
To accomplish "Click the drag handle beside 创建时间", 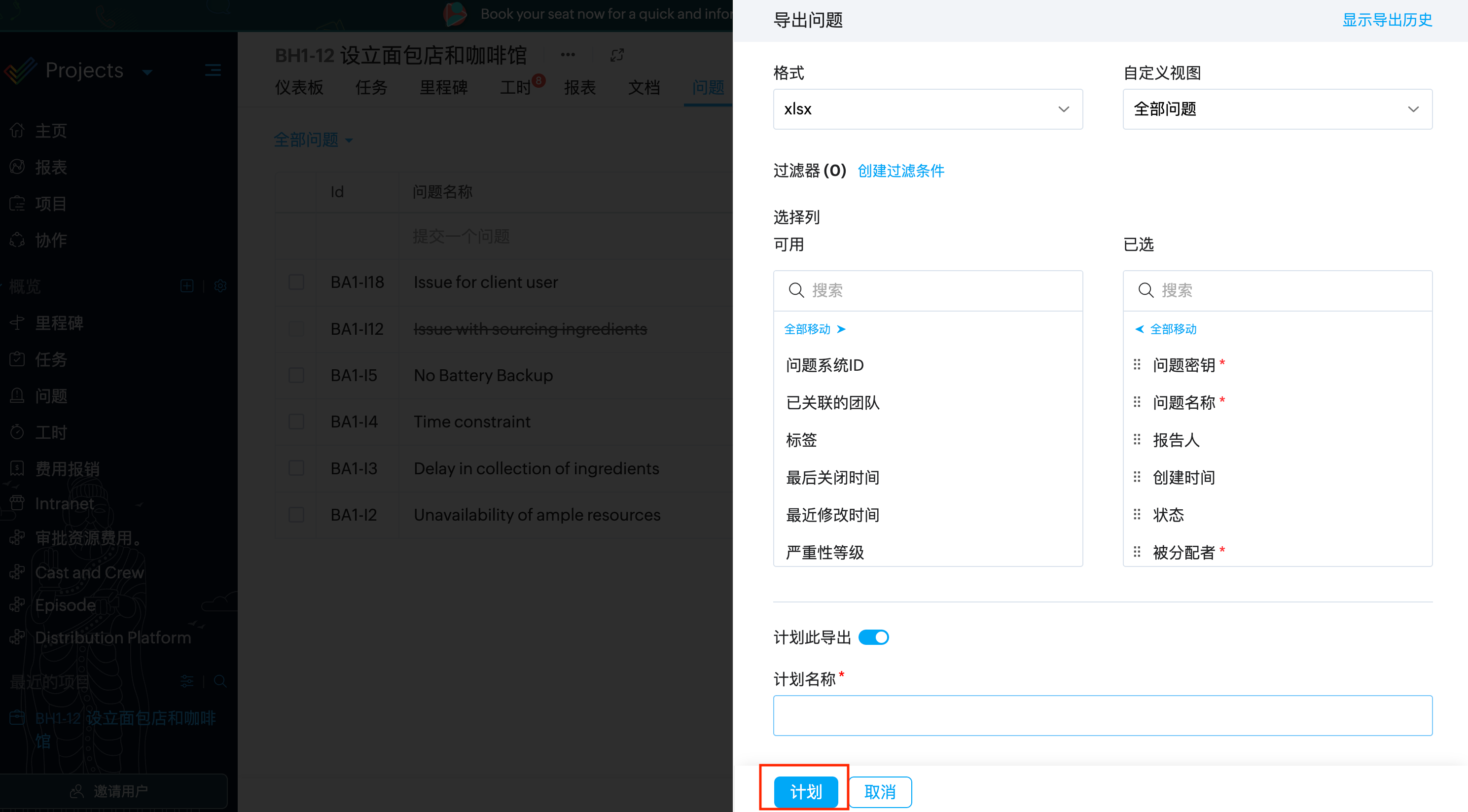I will tap(1137, 477).
